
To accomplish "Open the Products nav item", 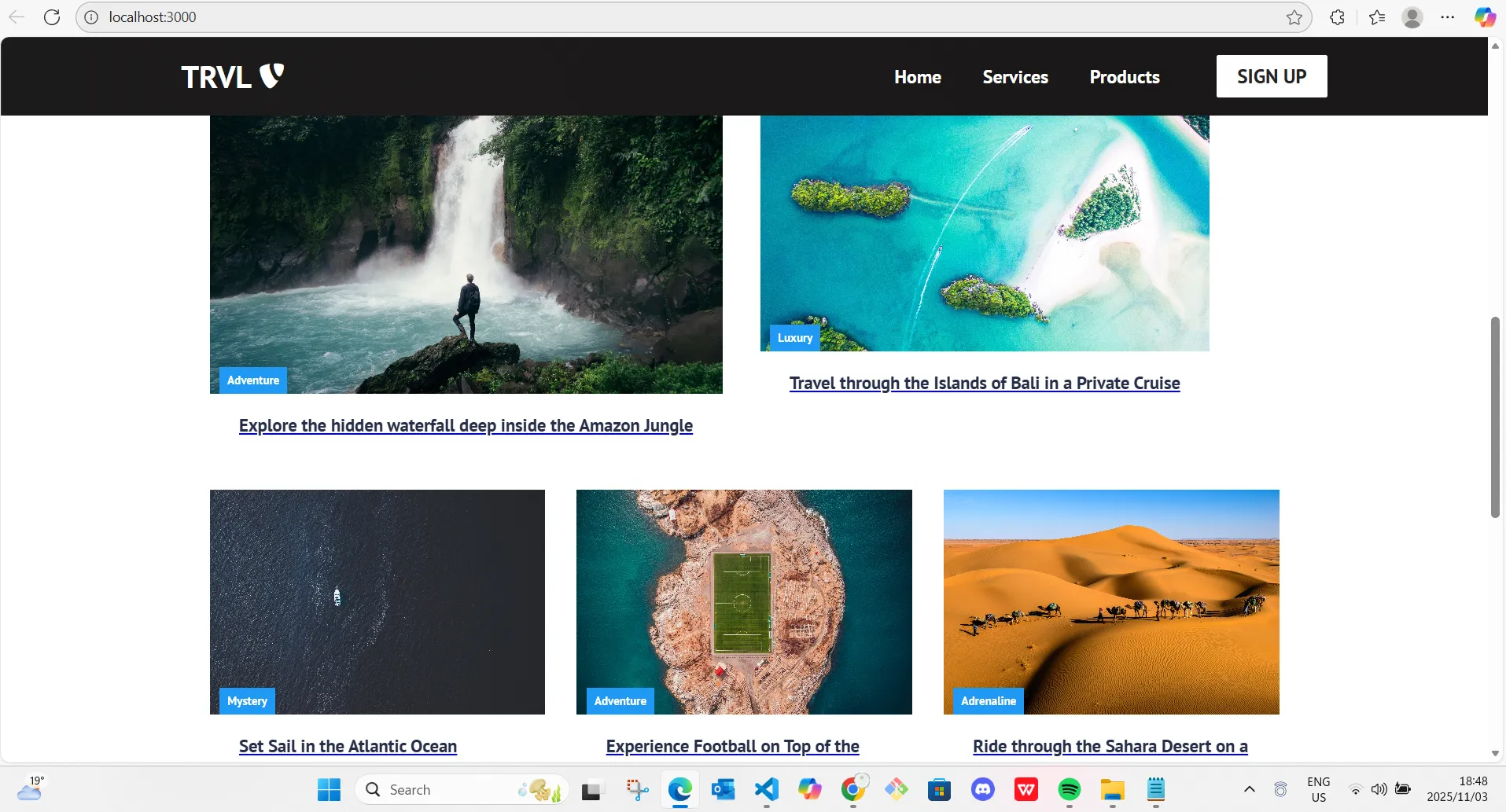I will (x=1124, y=77).
